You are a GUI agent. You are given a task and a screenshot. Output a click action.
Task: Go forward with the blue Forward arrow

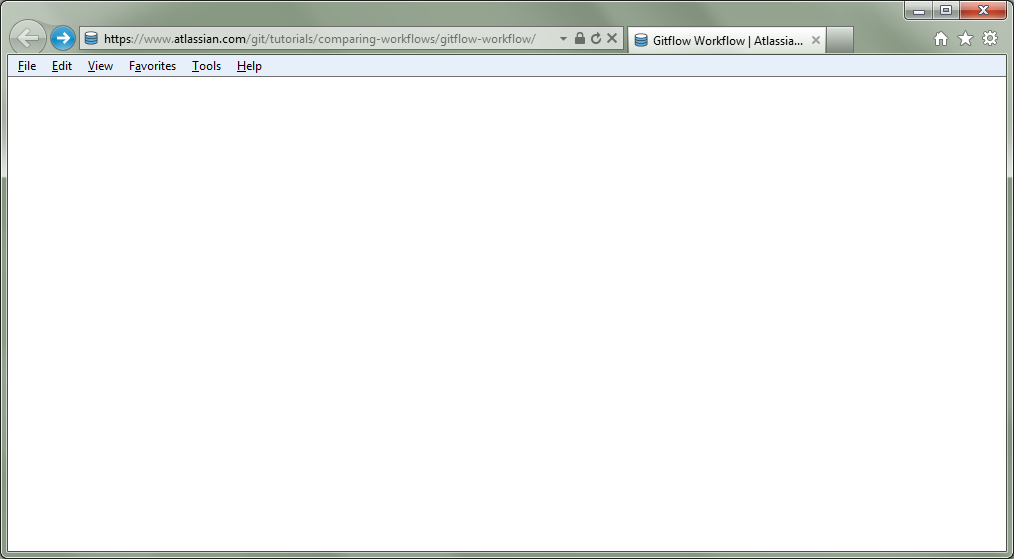[x=63, y=39]
